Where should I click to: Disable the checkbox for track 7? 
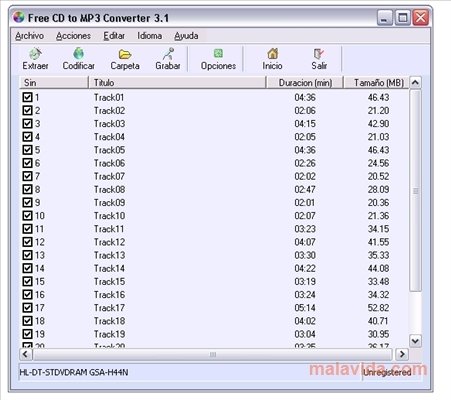point(27,176)
